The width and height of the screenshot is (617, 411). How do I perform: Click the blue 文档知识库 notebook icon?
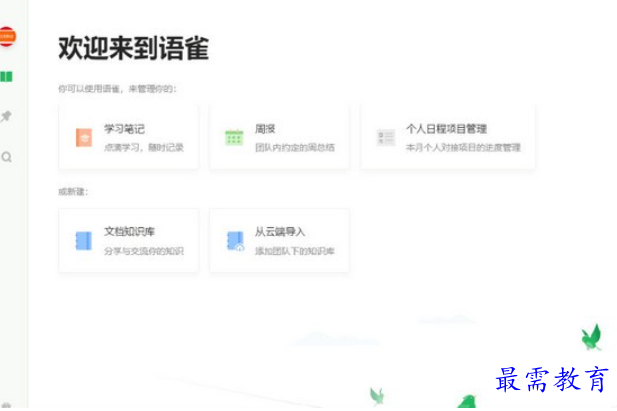pos(83,241)
